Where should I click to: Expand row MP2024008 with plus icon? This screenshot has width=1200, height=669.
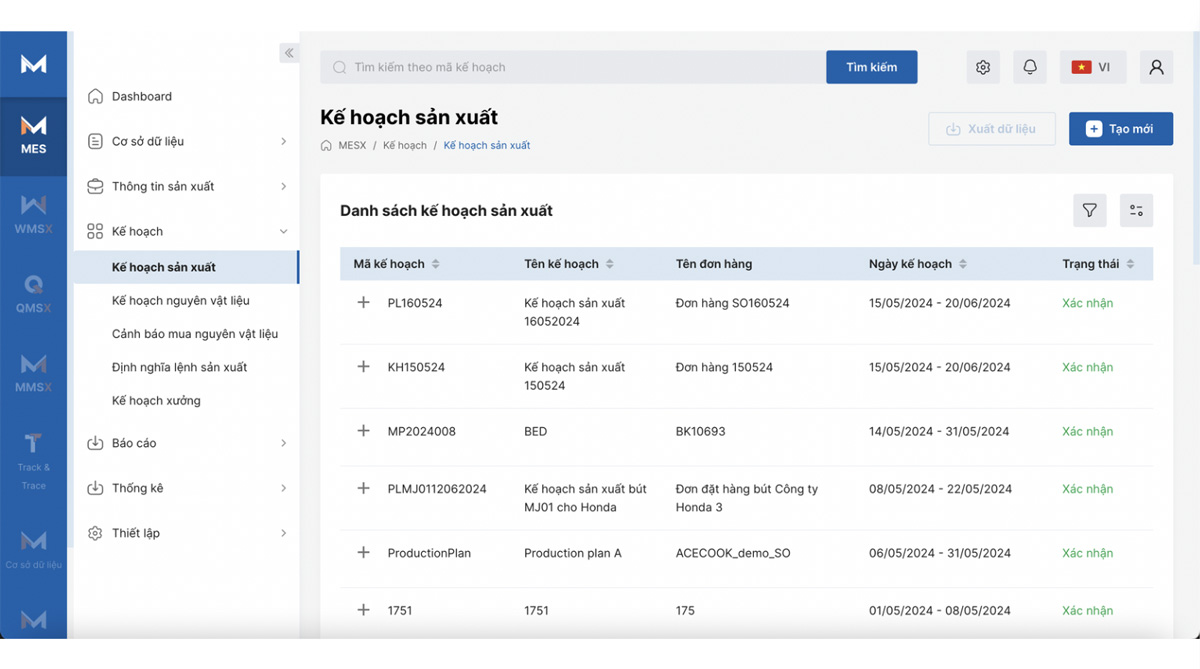[x=363, y=431]
